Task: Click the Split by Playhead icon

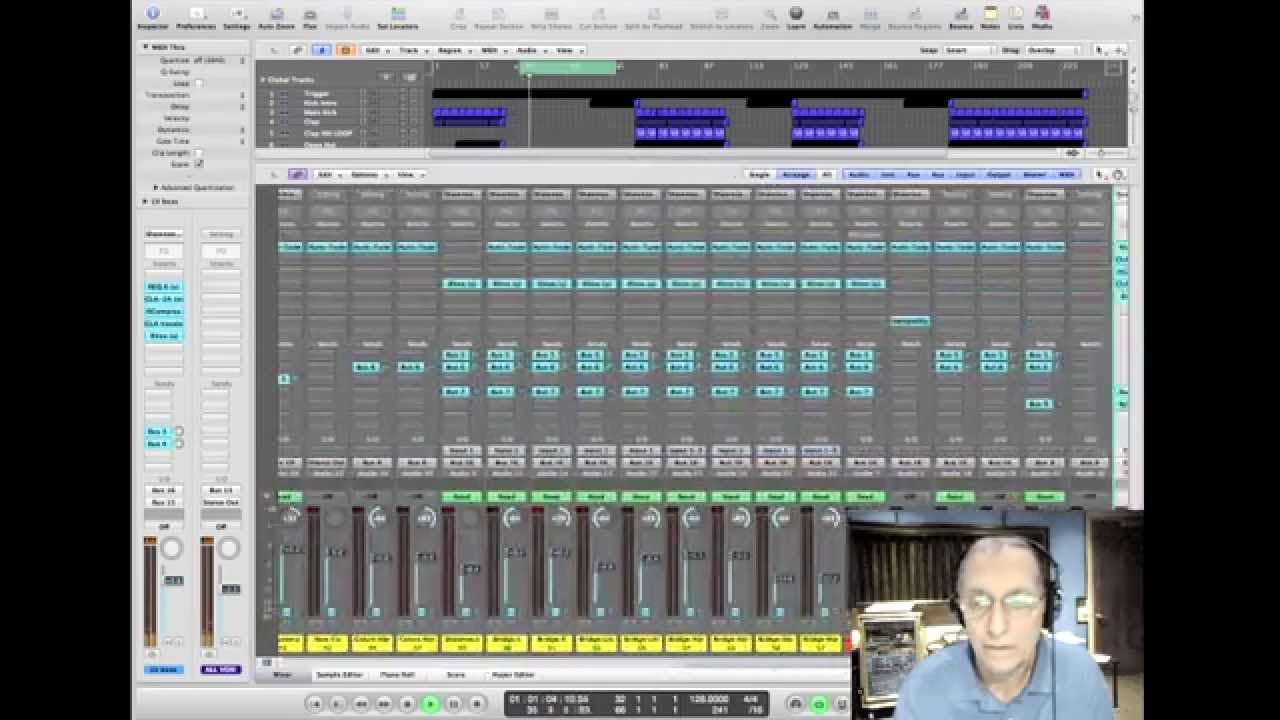Action: [656, 16]
